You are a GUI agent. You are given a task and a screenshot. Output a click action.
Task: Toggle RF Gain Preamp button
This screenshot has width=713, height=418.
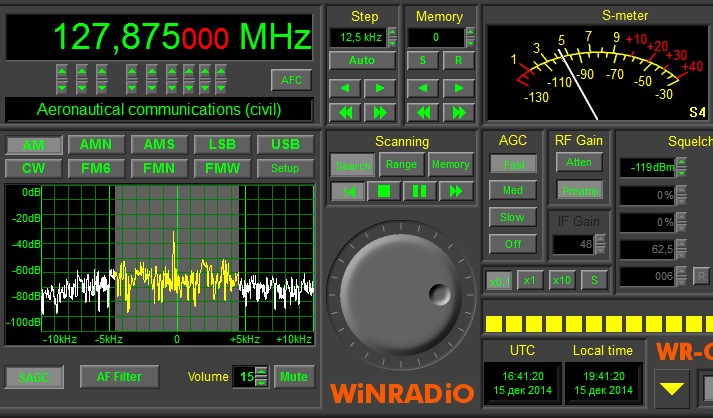(580, 191)
